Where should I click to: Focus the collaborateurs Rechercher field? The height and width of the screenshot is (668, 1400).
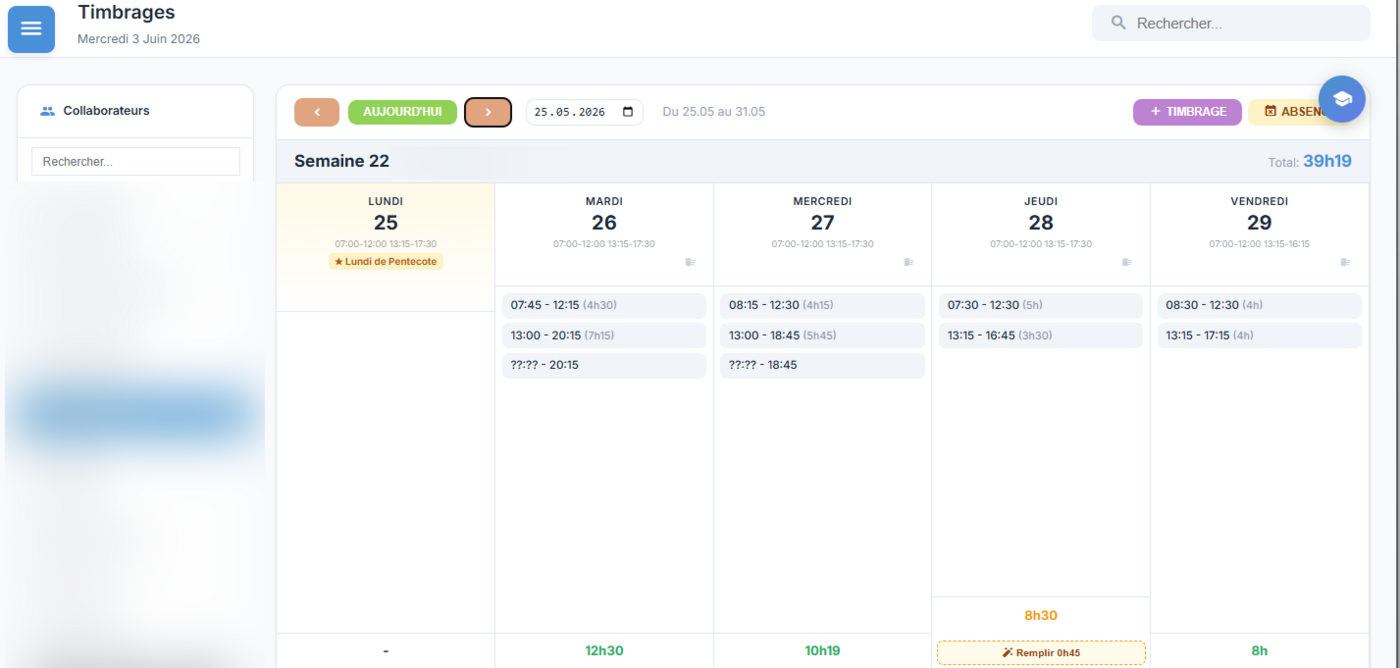(x=136, y=161)
